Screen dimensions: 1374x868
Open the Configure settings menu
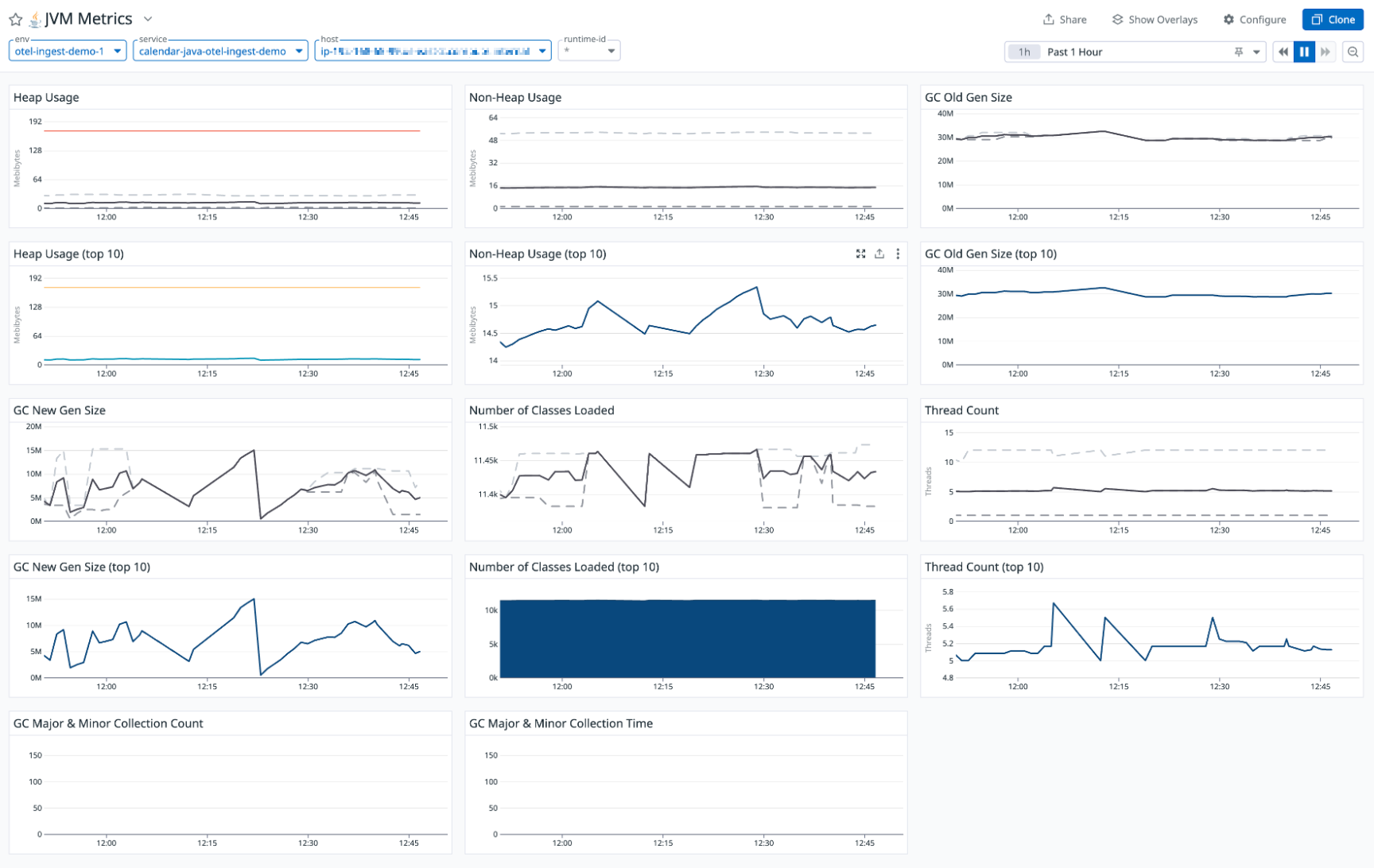click(1254, 20)
